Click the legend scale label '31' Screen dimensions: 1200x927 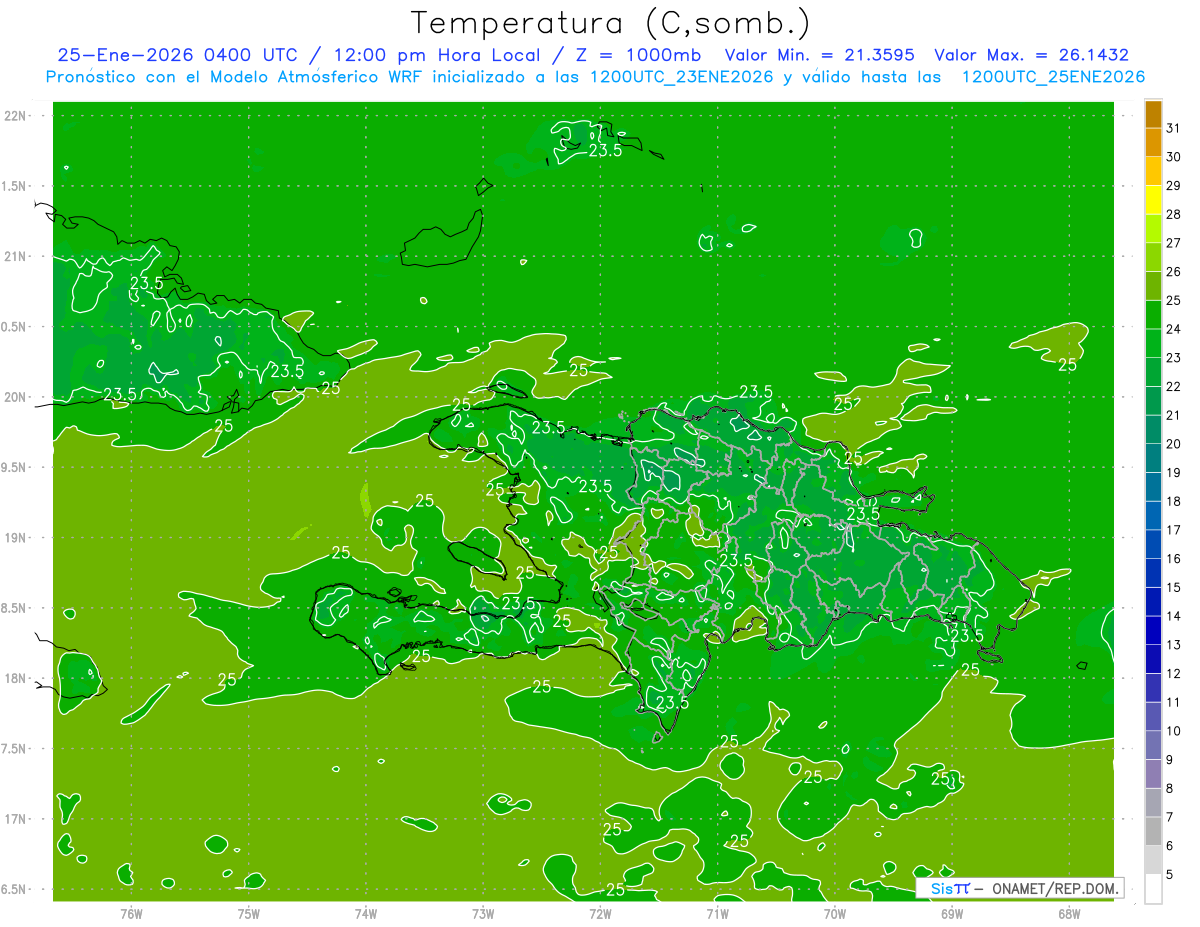(1173, 128)
